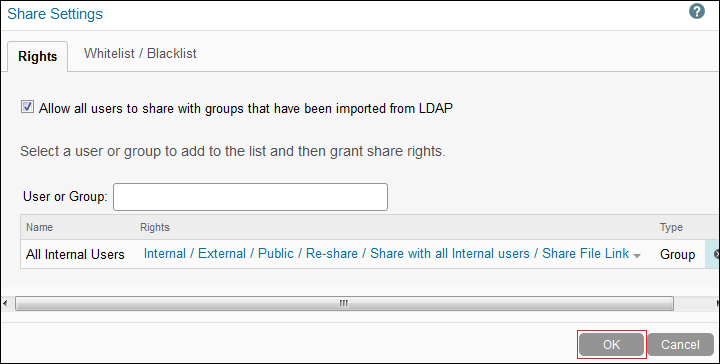This screenshot has width=720, height=364.
Task: Focus the User or Group input field
Action: point(250,197)
